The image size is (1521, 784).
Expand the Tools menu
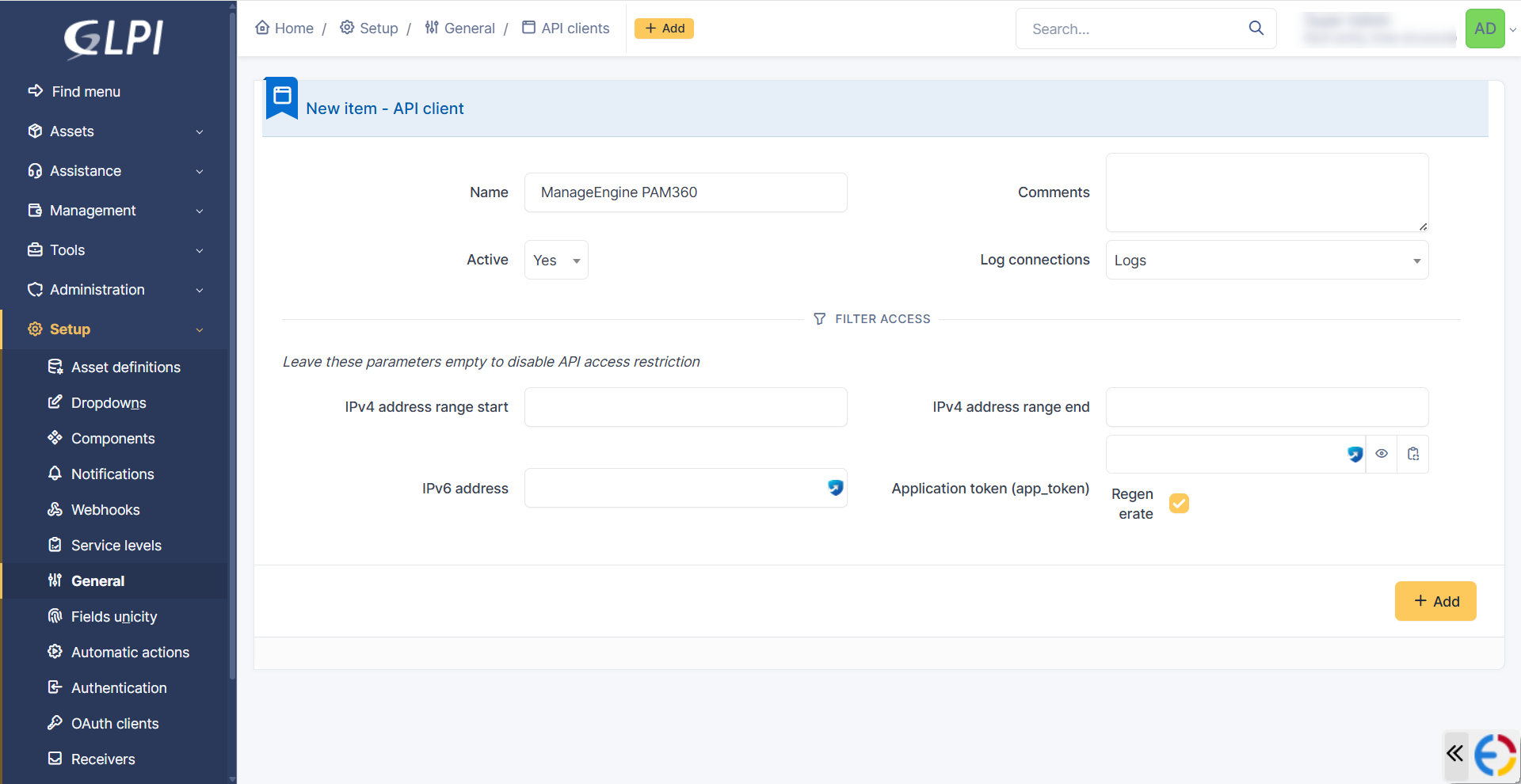pyautogui.click(x=115, y=249)
